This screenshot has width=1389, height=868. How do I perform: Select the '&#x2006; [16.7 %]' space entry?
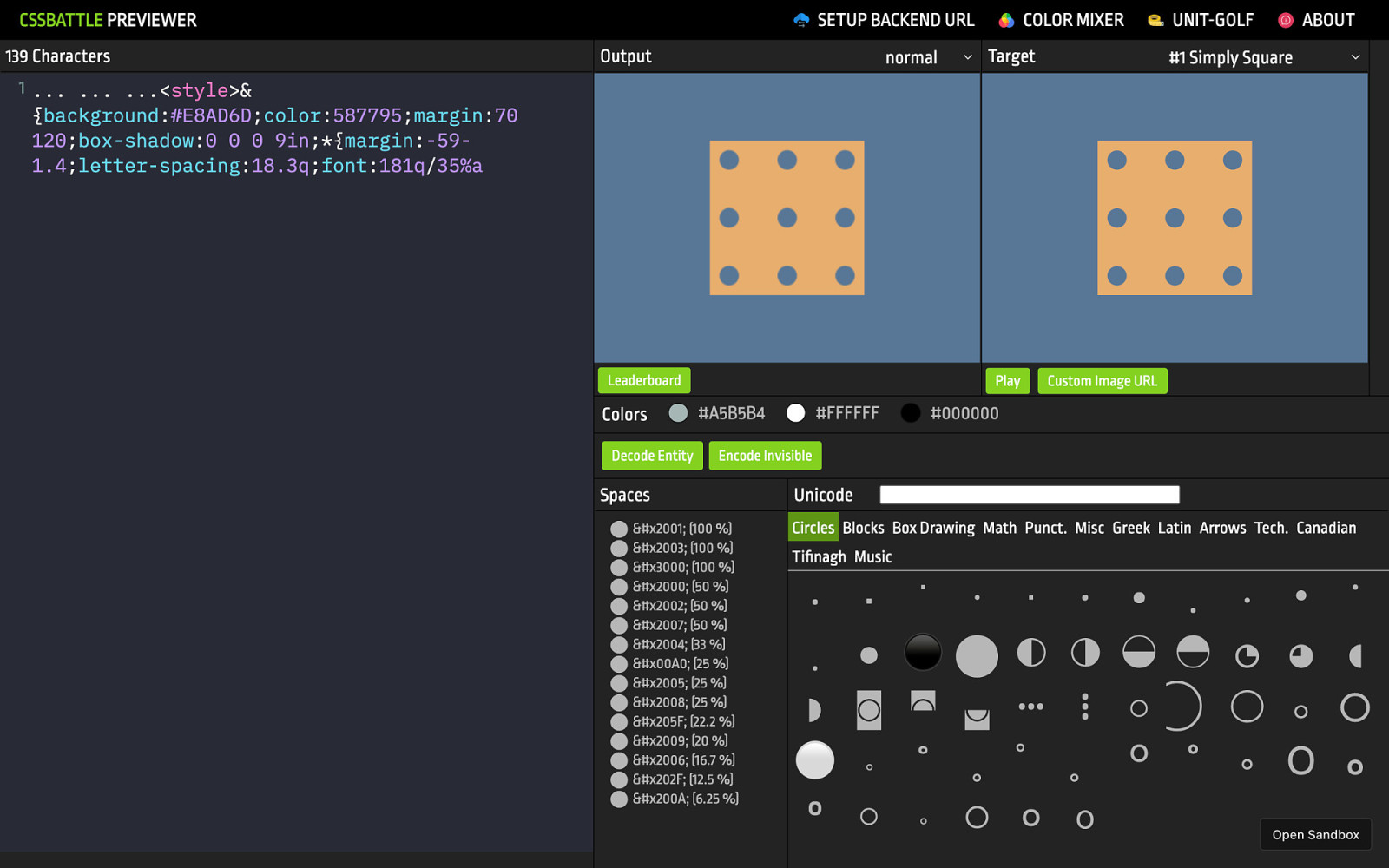(673, 760)
